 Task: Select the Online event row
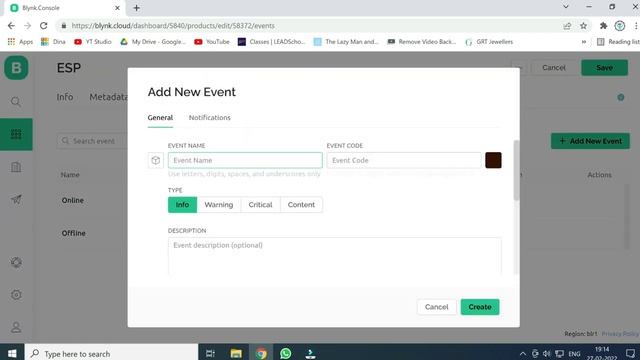coord(73,200)
